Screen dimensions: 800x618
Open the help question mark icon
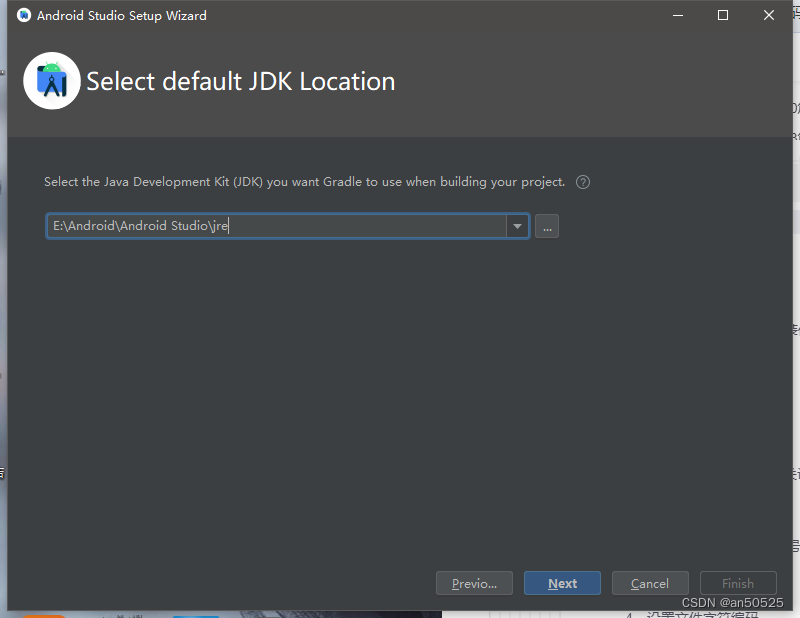(x=583, y=182)
